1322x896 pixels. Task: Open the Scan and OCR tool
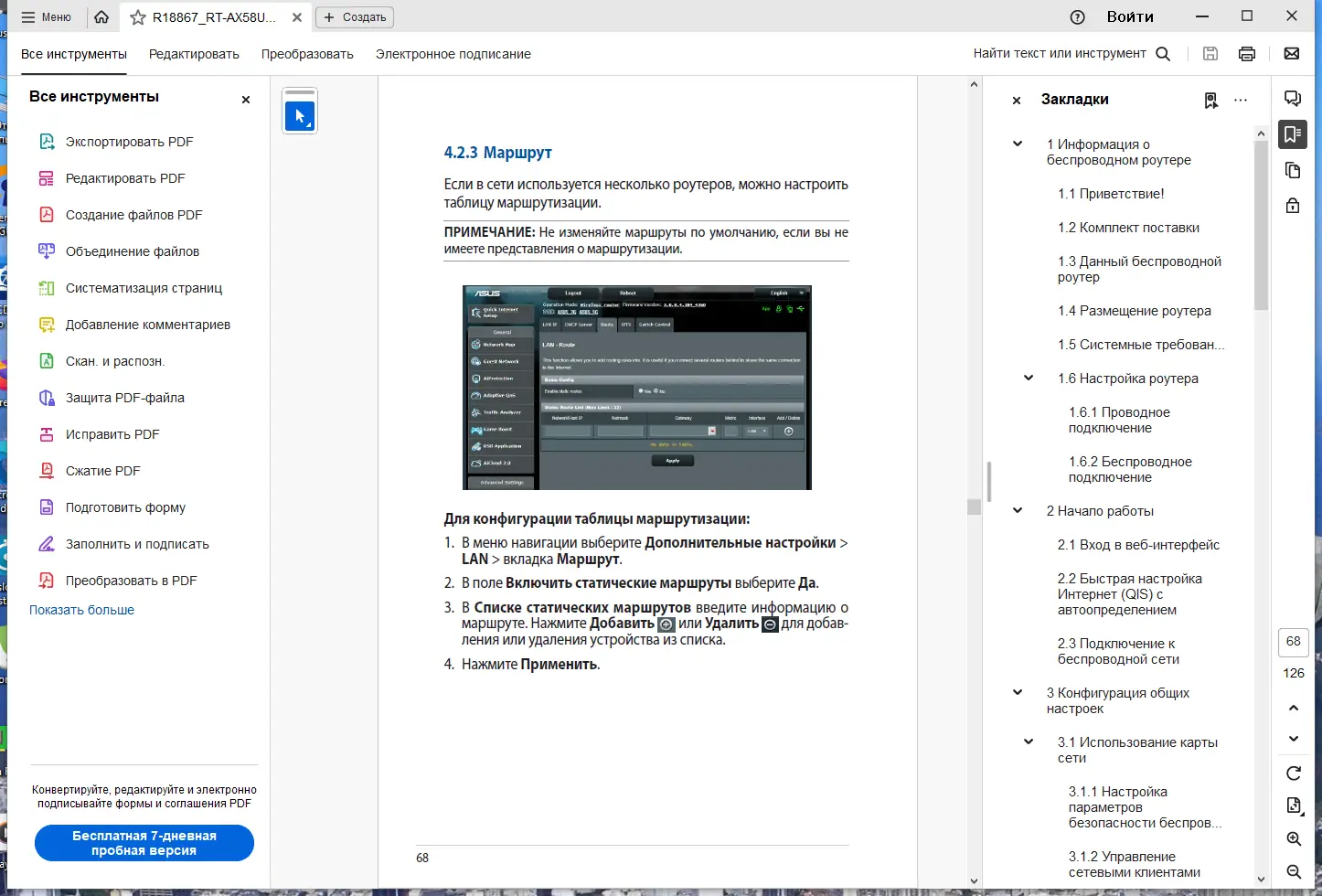pos(101,361)
